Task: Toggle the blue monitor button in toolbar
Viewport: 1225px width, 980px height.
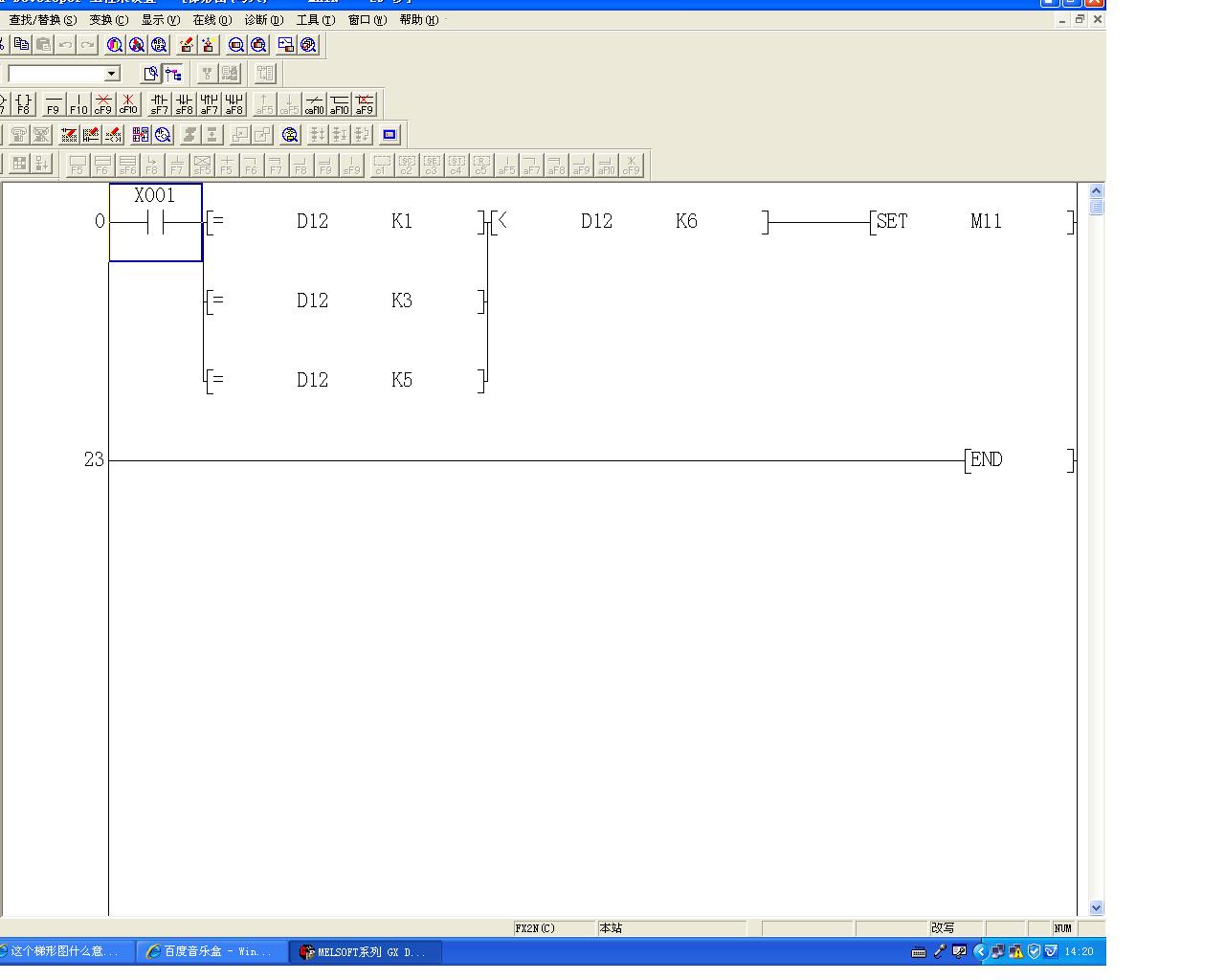Action: [x=390, y=134]
